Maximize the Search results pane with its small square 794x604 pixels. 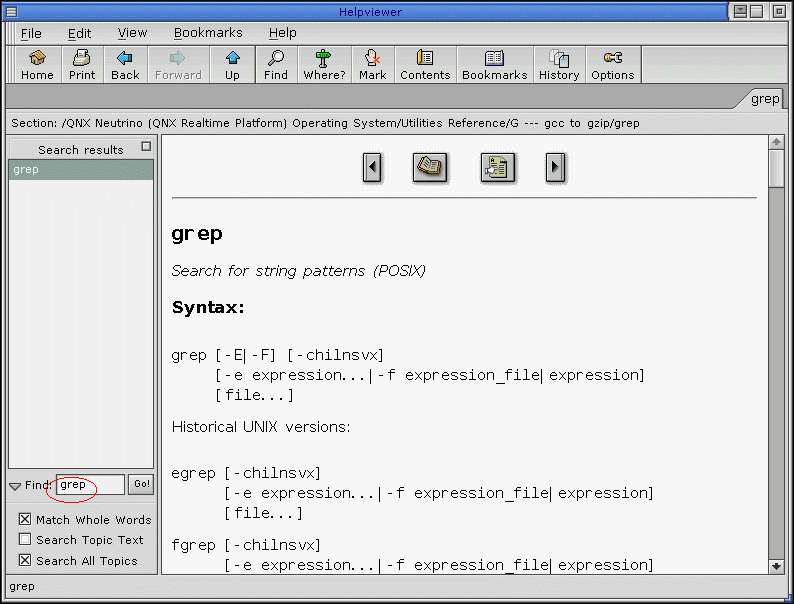146,146
